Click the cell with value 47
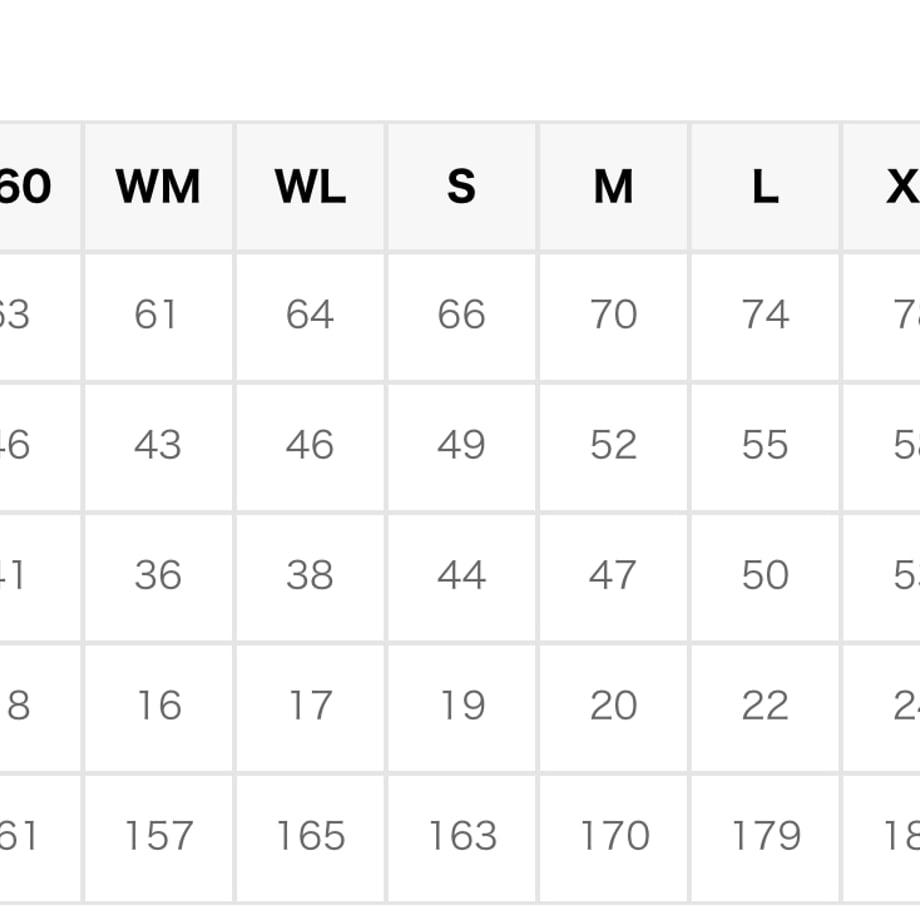The height and width of the screenshot is (920, 920). (613, 577)
